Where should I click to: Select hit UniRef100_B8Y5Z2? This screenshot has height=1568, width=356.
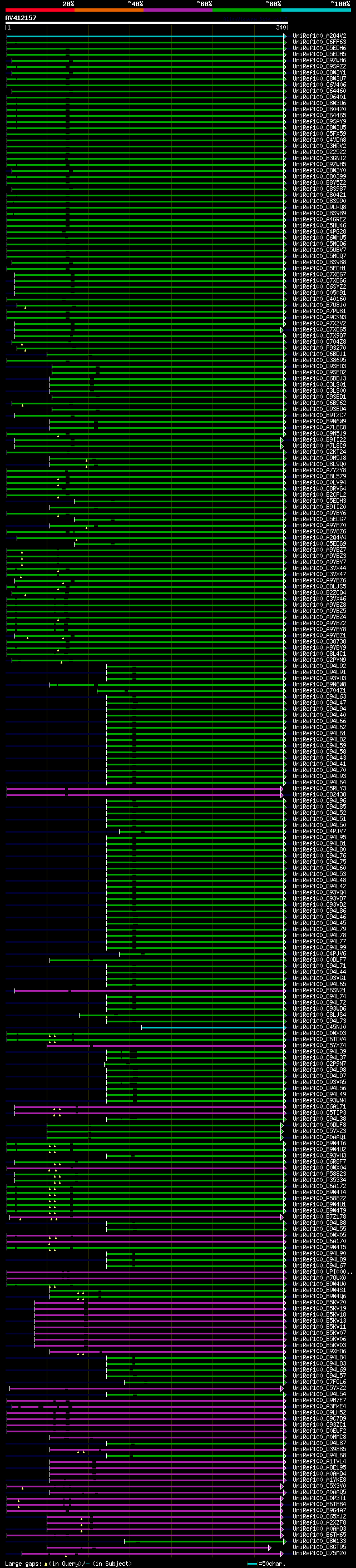pyautogui.click(x=319, y=182)
